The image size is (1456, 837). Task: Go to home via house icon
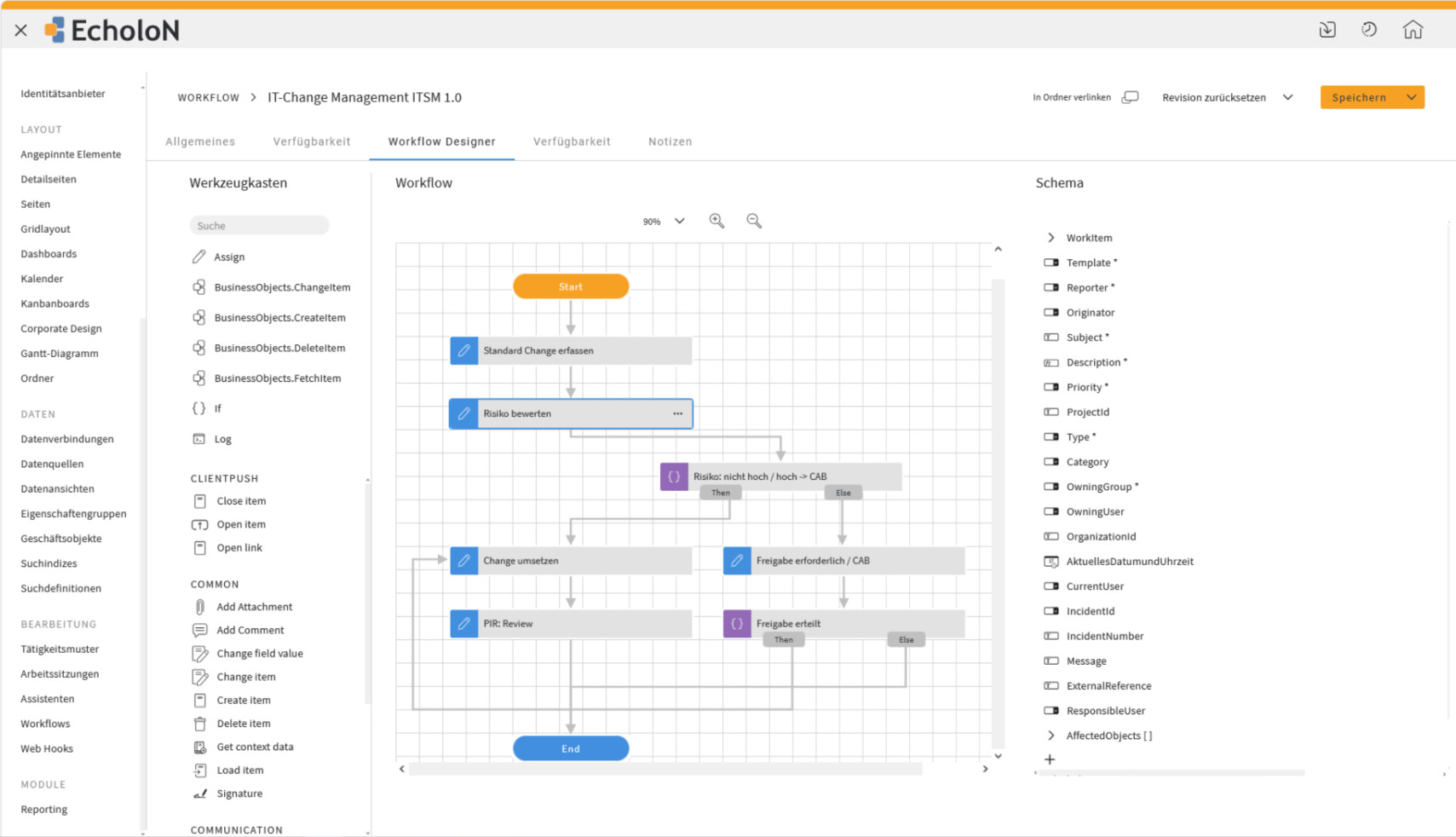1413,30
